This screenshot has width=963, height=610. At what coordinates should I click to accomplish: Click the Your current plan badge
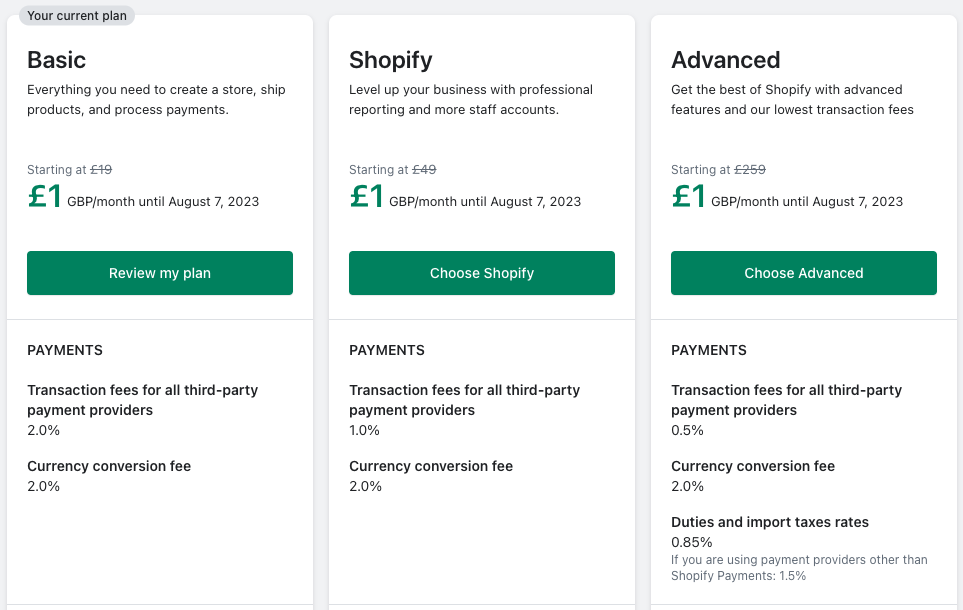click(77, 15)
